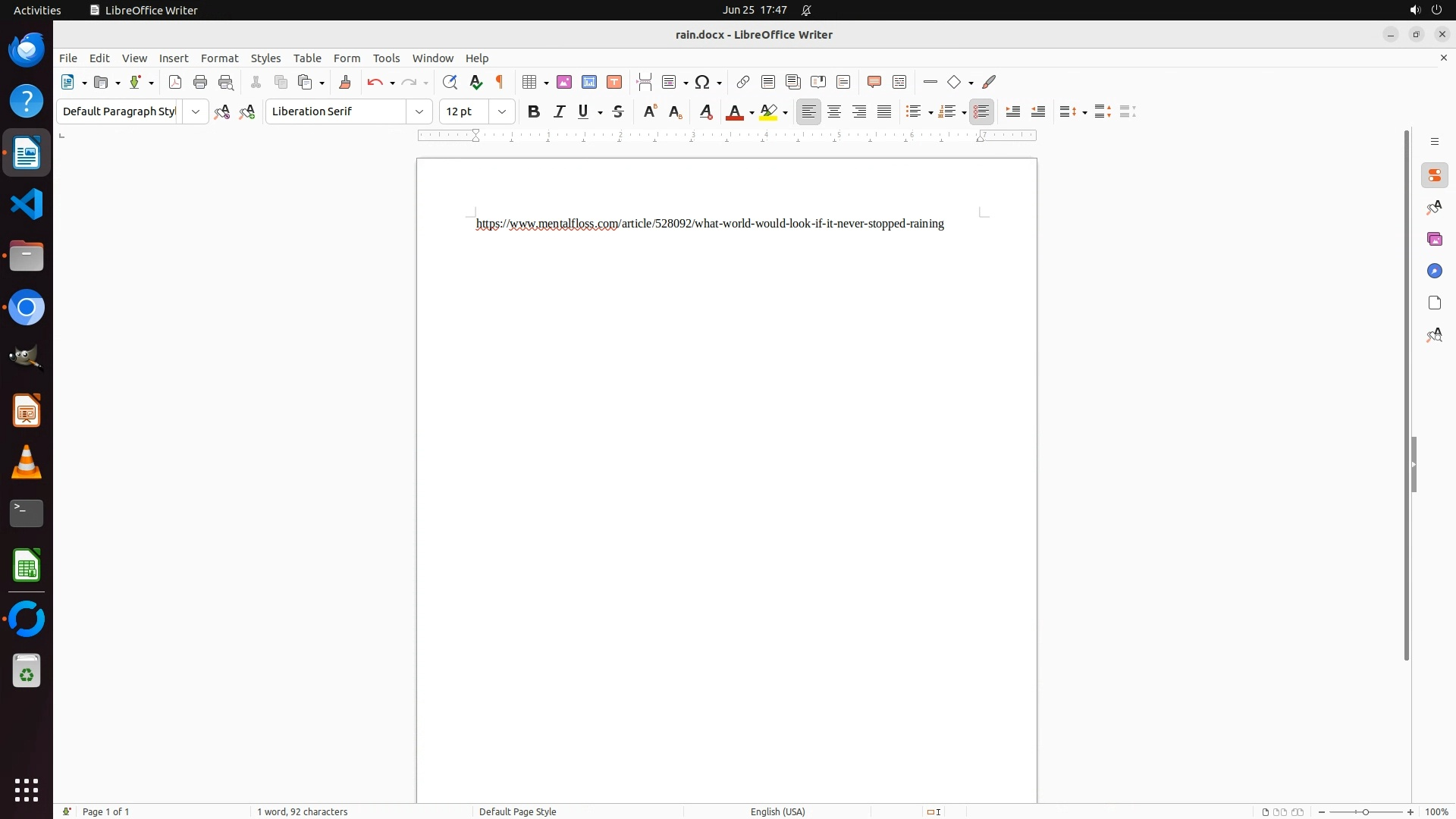Click Default Page Style in status bar
Viewport: 1456px width, 819px height.
click(518, 811)
